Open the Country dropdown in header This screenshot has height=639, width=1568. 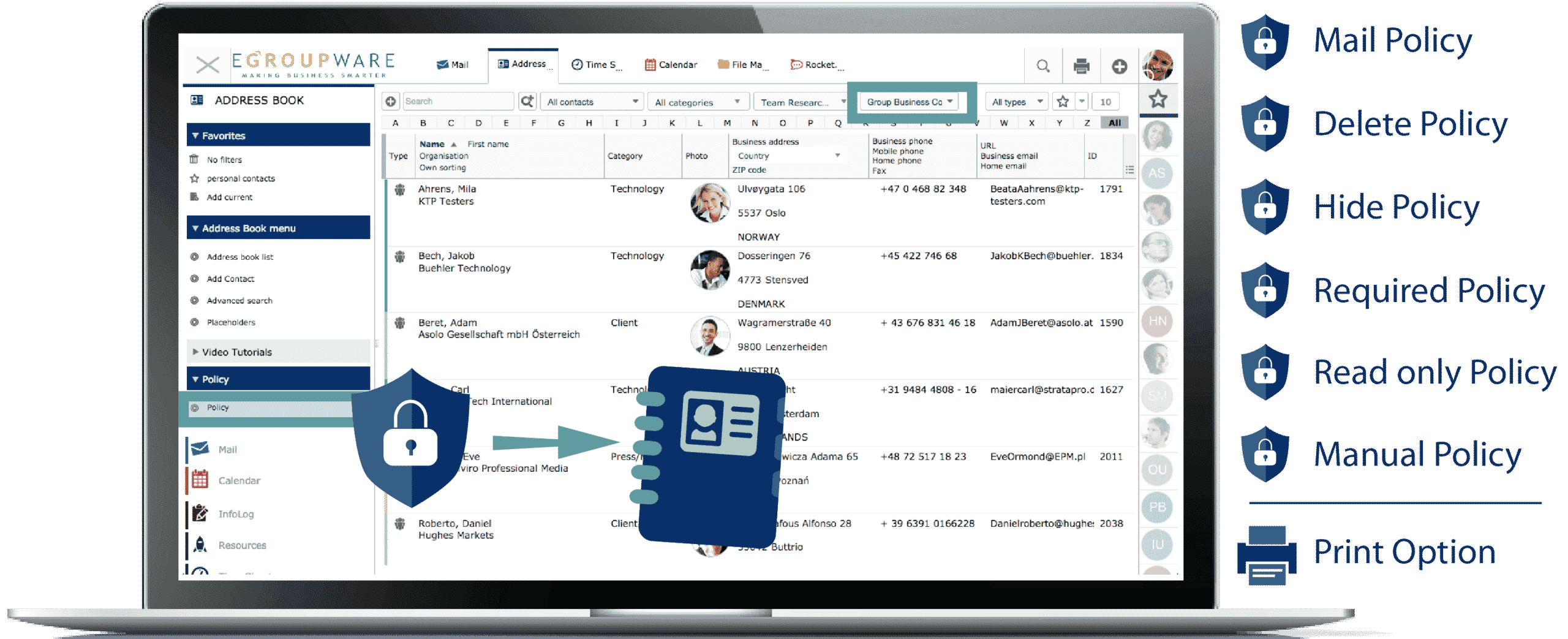(x=789, y=156)
